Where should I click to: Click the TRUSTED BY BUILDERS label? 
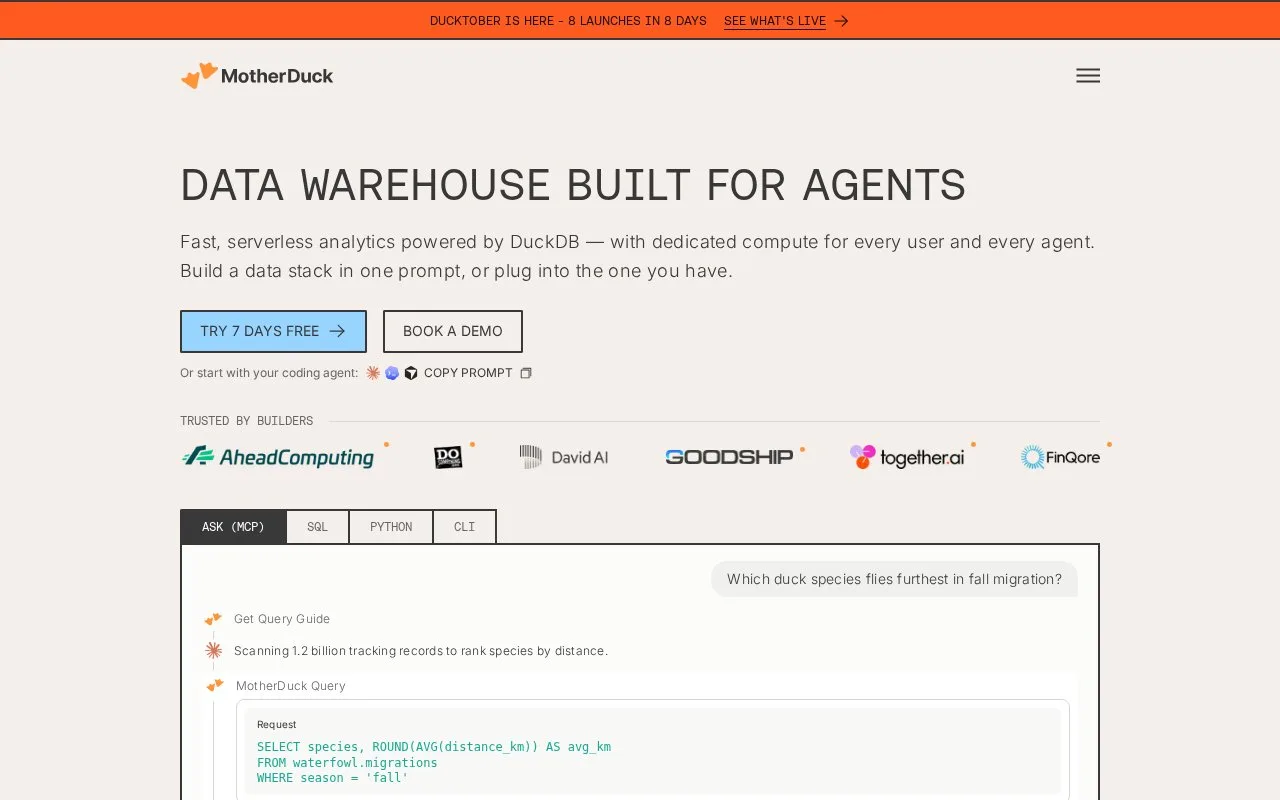[x=246, y=421]
